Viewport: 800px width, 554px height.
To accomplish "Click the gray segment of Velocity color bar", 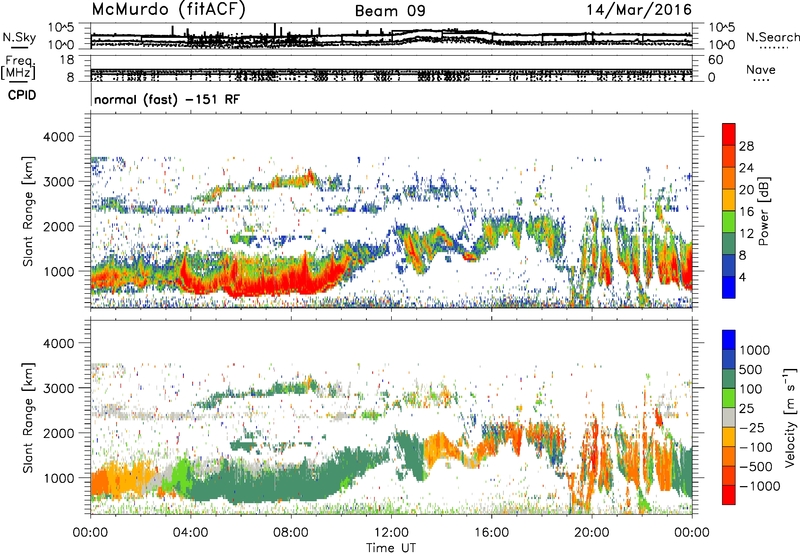I will tap(729, 417).
